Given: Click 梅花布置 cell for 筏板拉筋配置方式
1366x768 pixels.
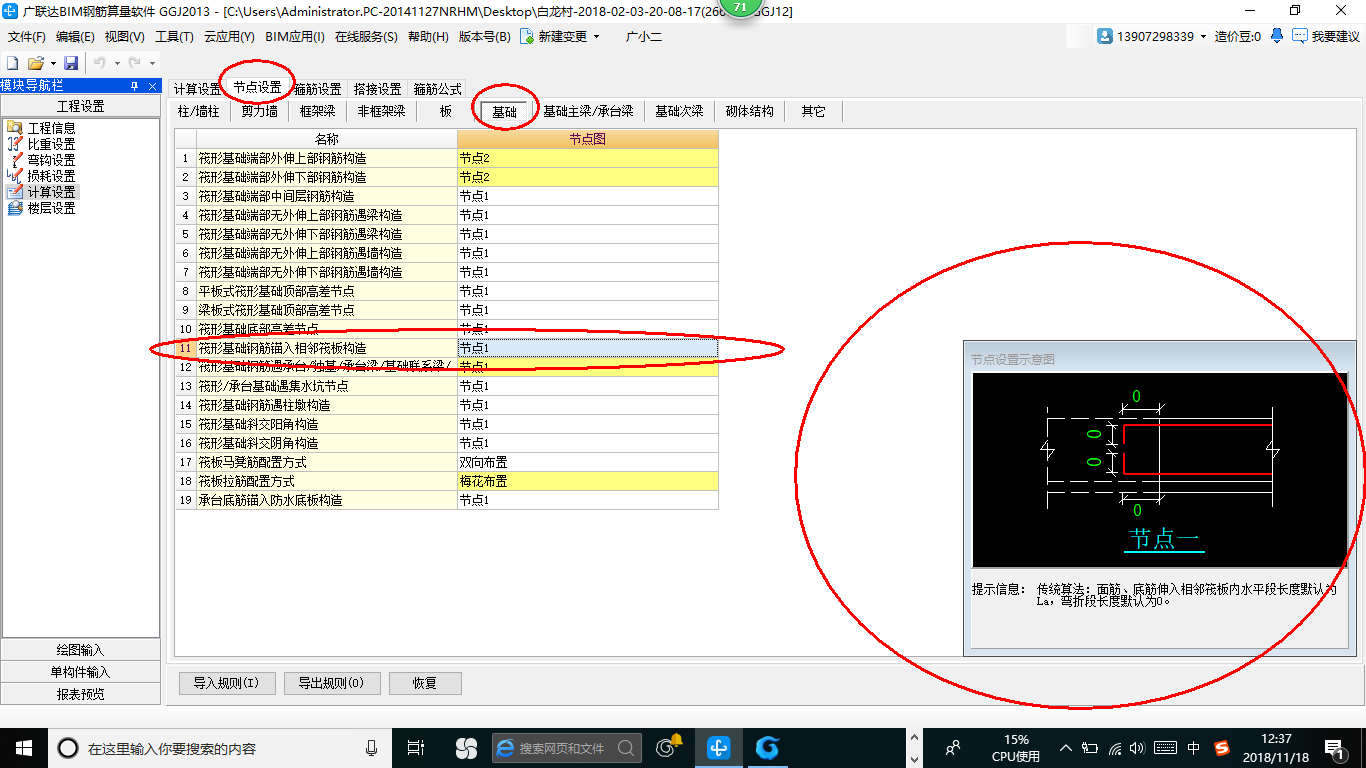Looking at the screenshot, I should pos(587,481).
